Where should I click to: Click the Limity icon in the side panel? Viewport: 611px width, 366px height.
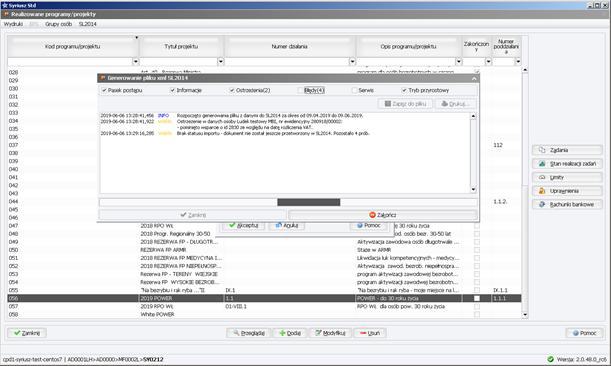click(542, 177)
